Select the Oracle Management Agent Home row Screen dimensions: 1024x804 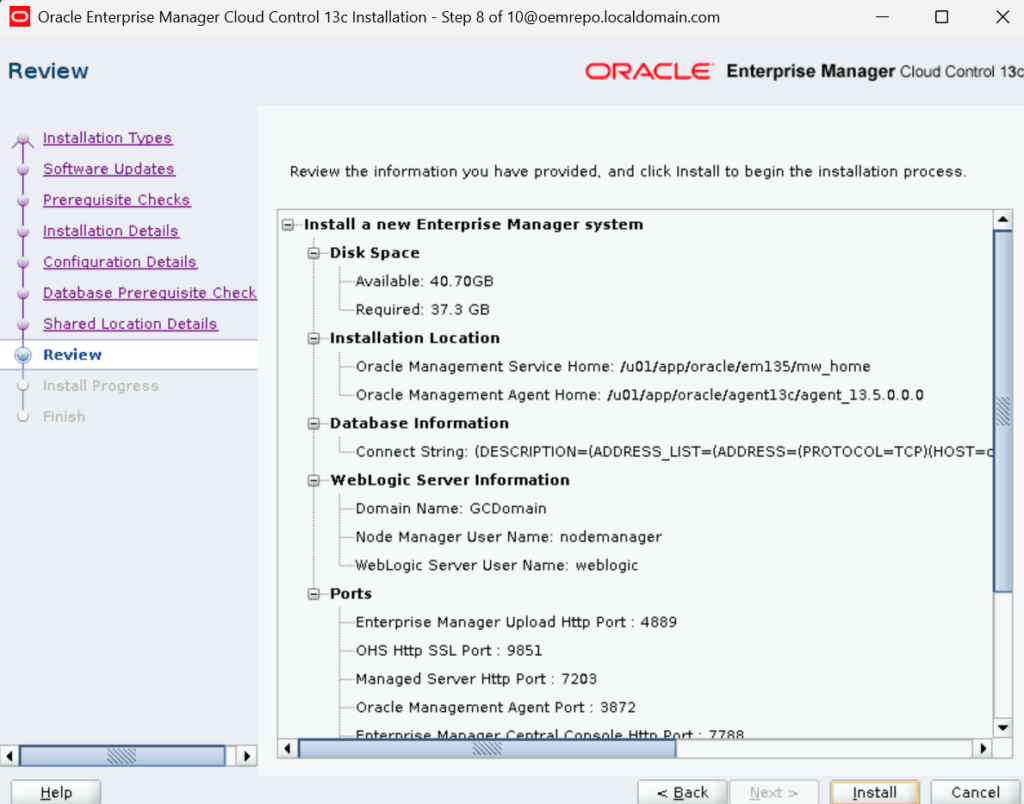(639, 395)
